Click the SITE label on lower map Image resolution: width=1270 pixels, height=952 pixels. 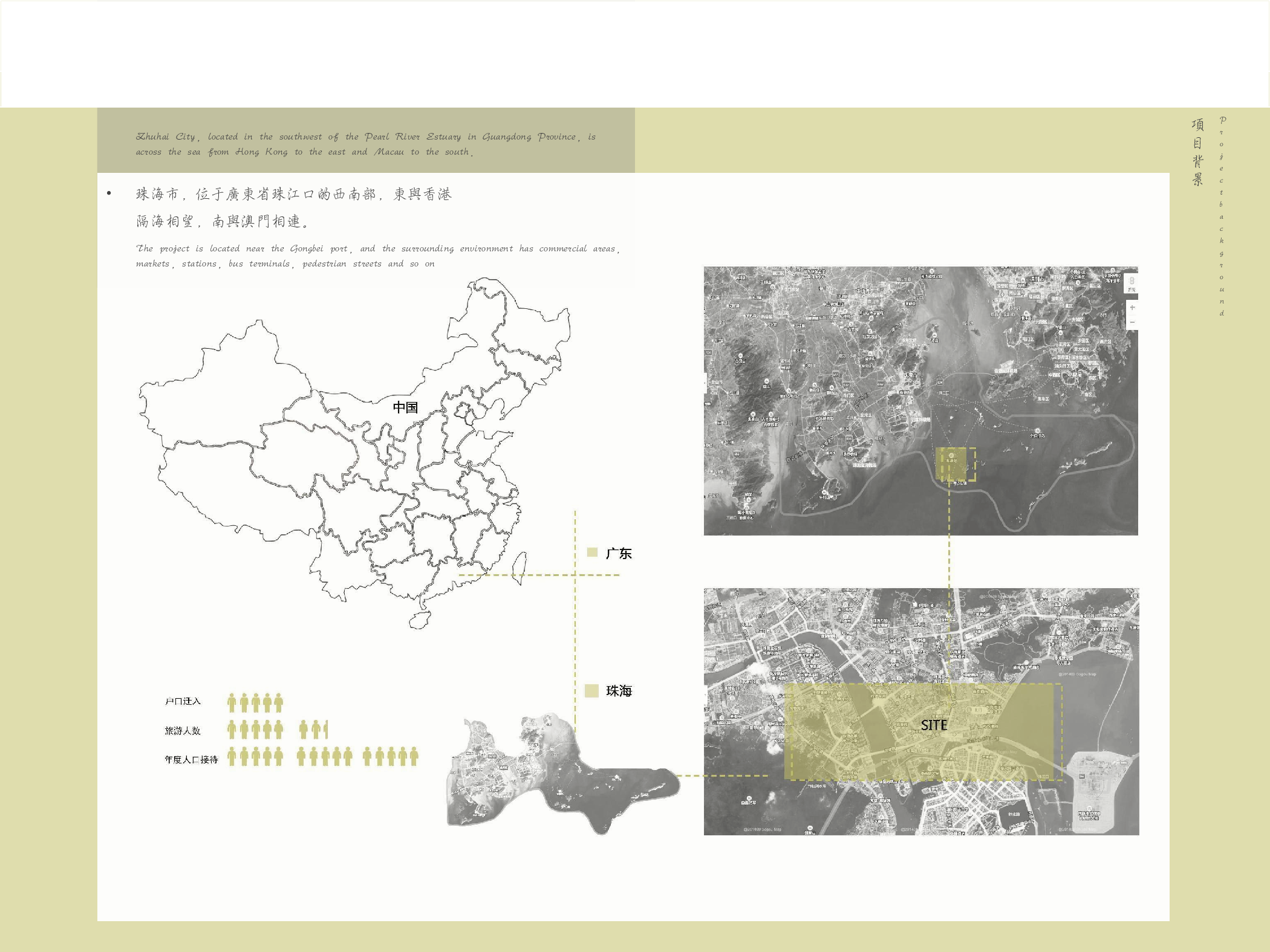click(933, 725)
